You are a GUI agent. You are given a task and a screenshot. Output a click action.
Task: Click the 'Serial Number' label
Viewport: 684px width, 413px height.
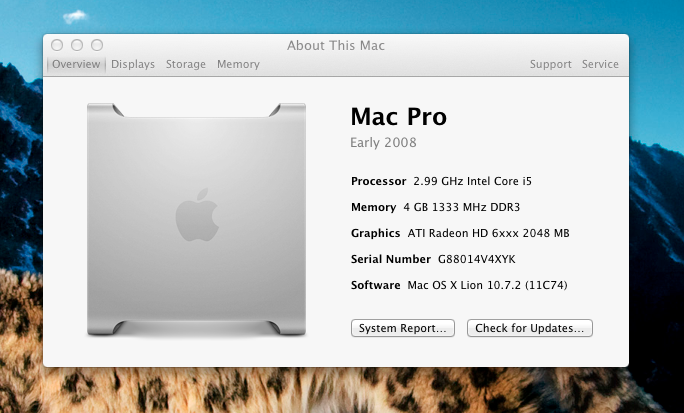tap(390, 259)
